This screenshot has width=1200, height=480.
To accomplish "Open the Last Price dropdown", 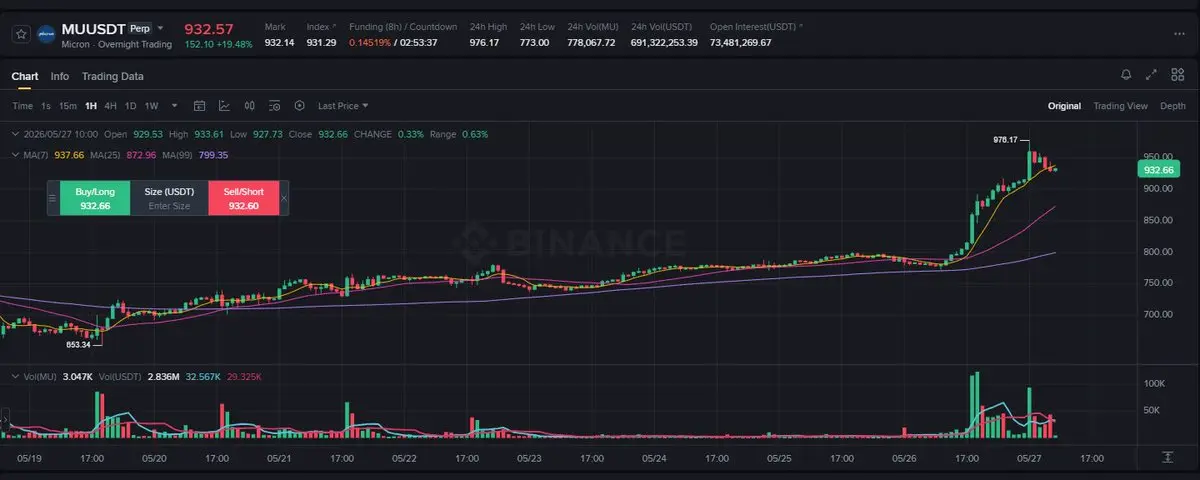I will (343, 105).
